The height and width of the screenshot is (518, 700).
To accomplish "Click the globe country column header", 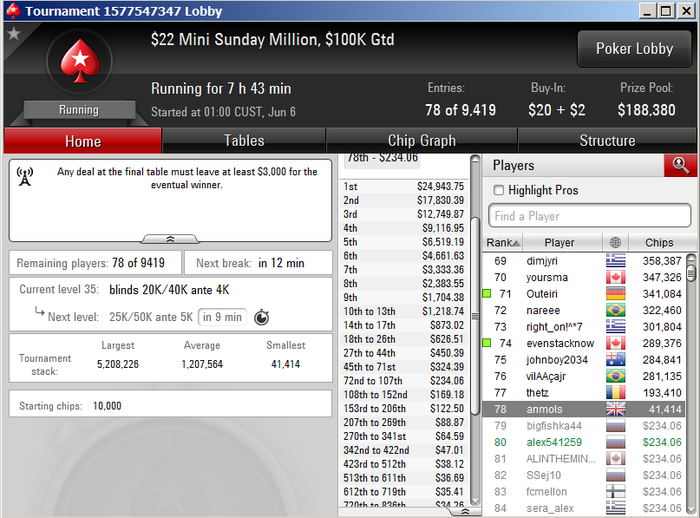I will (x=615, y=242).
